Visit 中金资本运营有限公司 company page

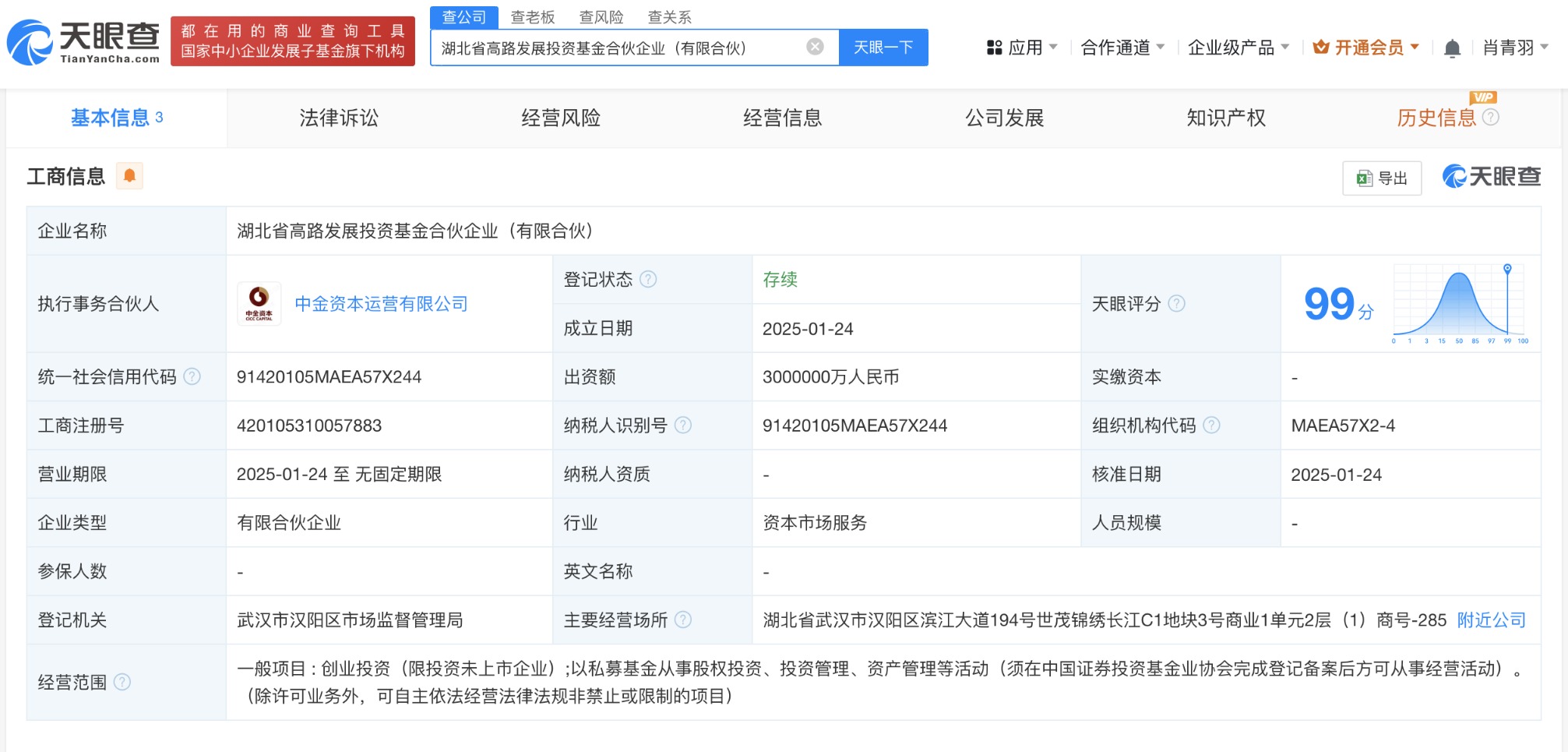(380, 303)
